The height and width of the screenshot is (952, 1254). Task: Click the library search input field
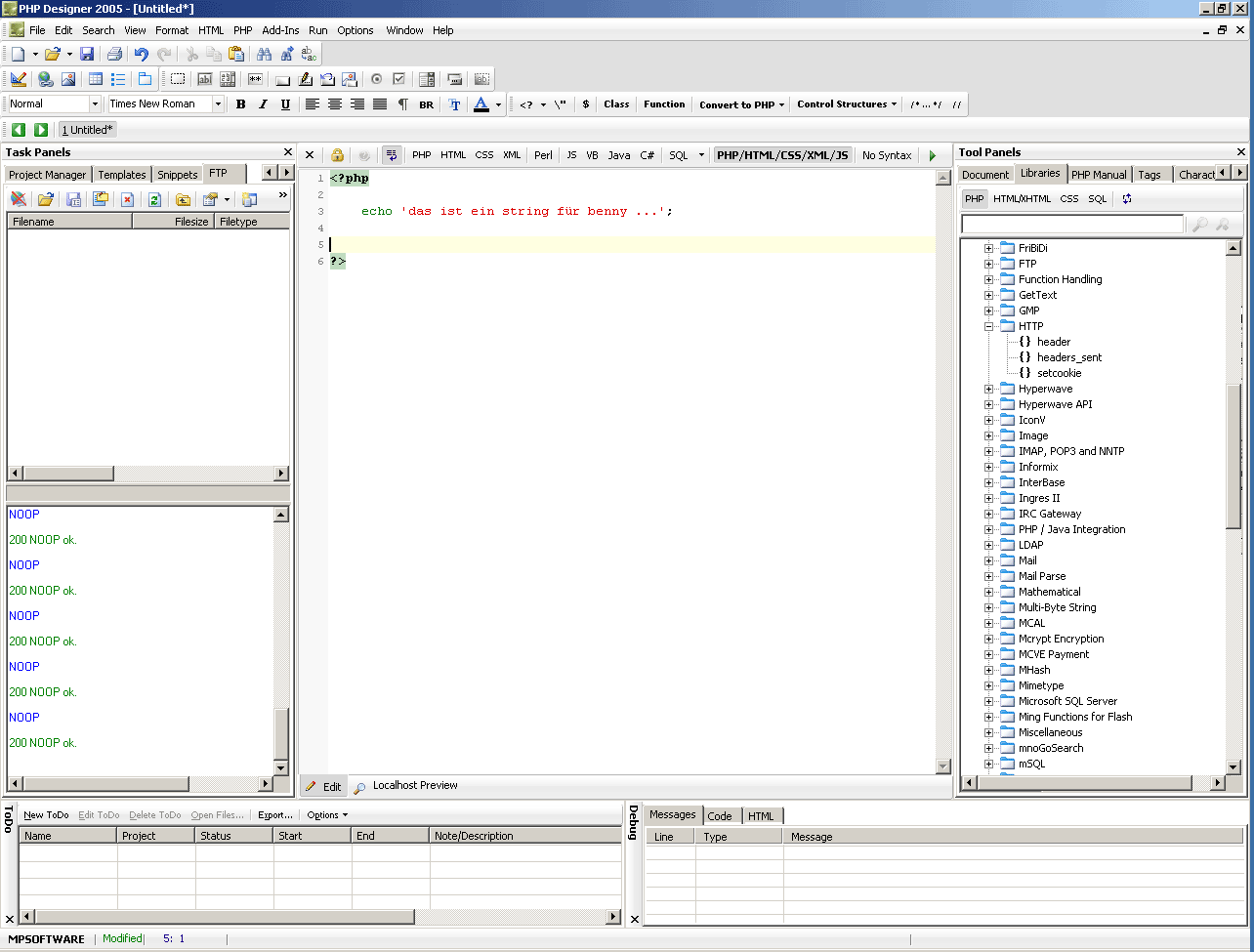pos(1071,225)
